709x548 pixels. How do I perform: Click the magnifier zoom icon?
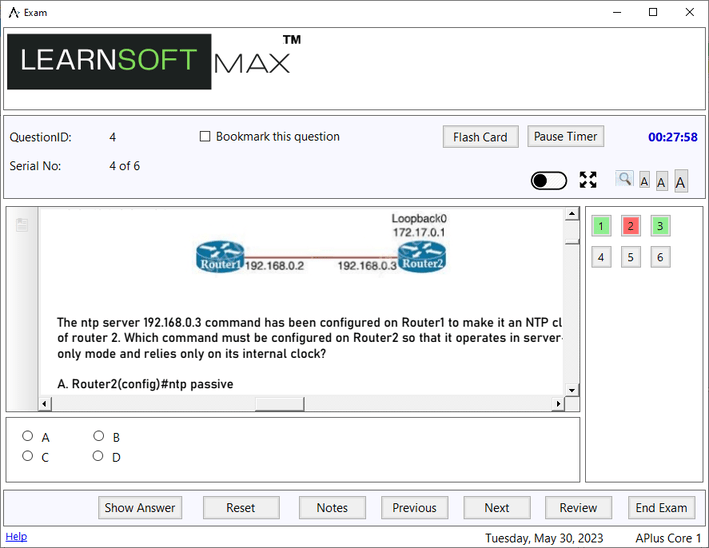[624, 179]
